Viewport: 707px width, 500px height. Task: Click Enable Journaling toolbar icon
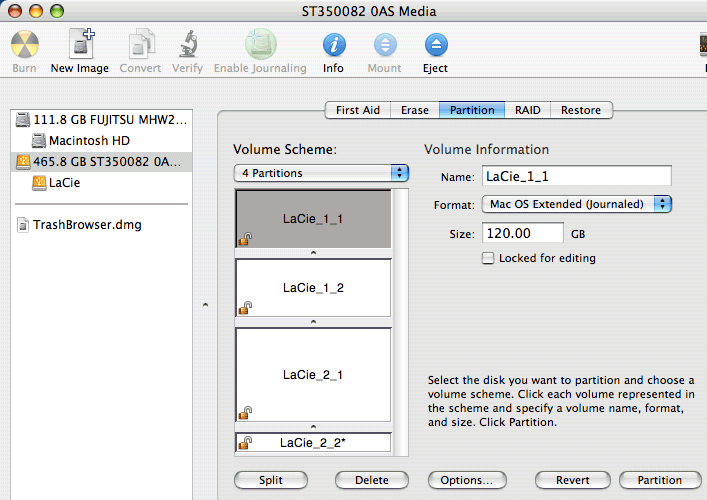tap(260, 51)
